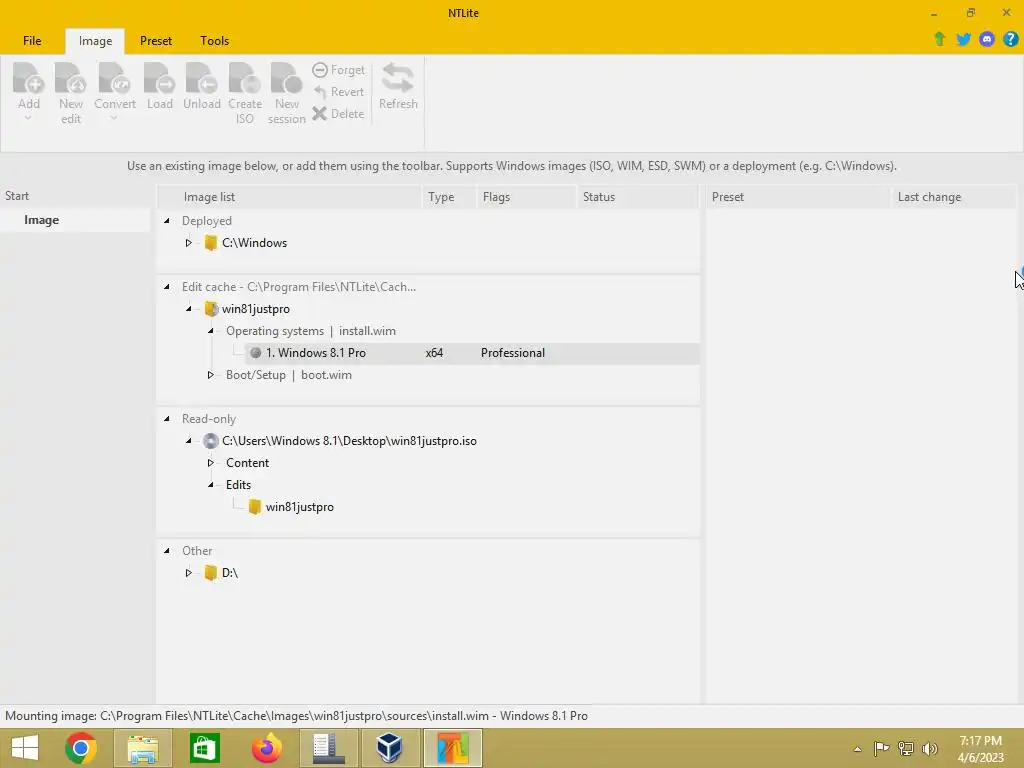Select Boot/Setup | boot.wim text
This screenshot has height=768, width=1024.
(x=289, y=375)
